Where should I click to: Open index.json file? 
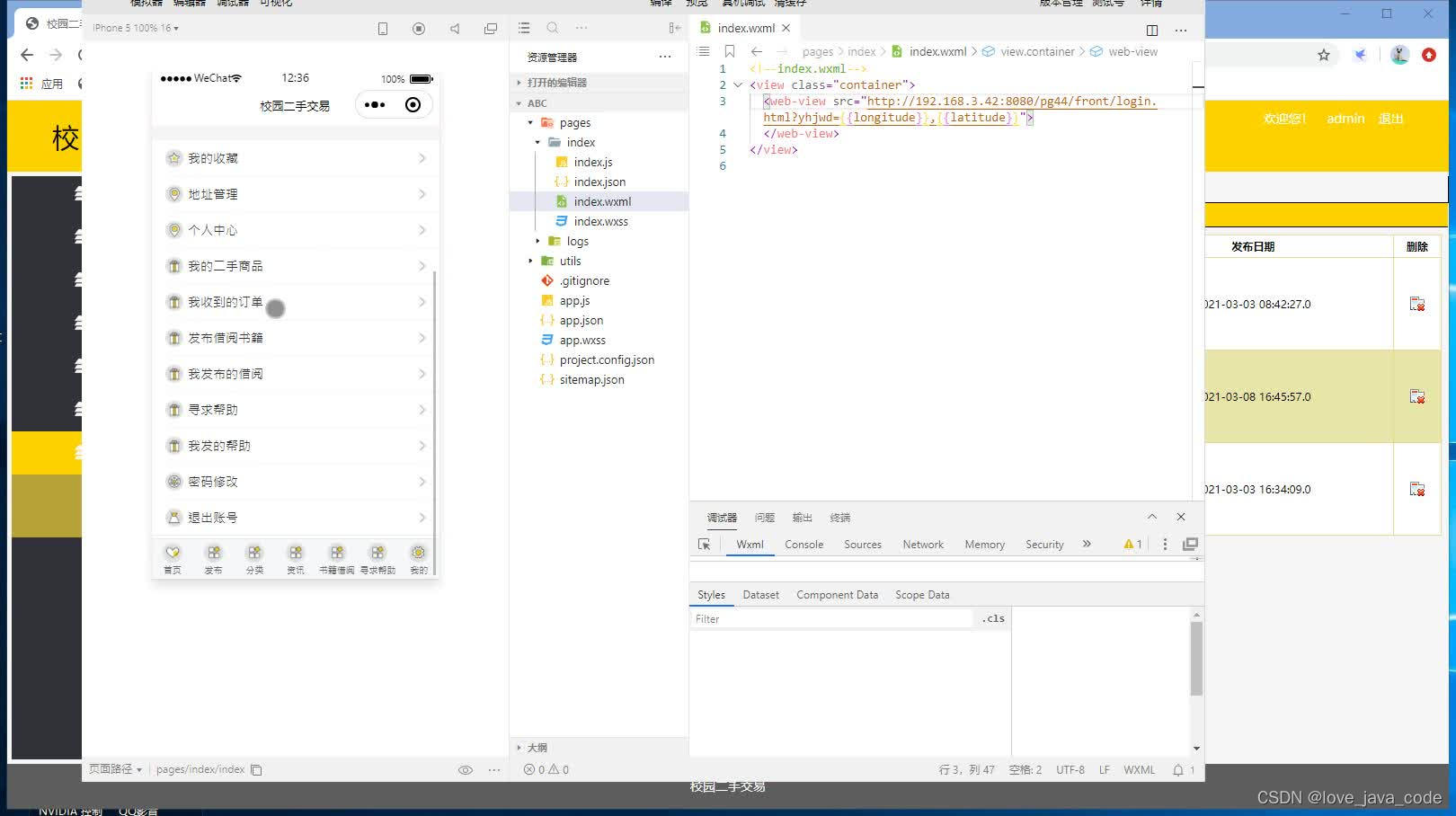click(599, 182)
